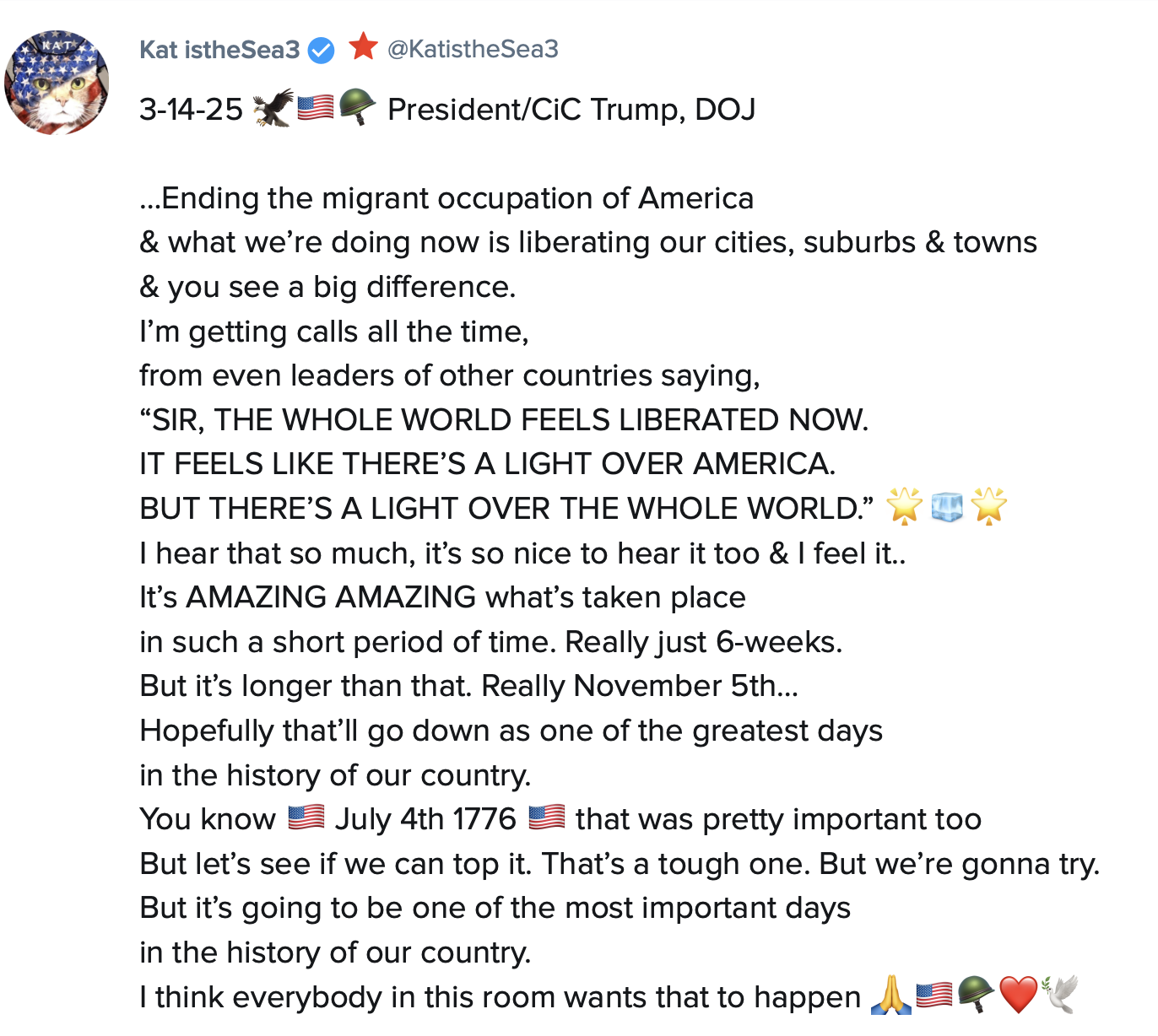This screenshot has height=1036, width=1158.
Task: Click the flag emoji before July 4th
Action: tap(306, 817)
